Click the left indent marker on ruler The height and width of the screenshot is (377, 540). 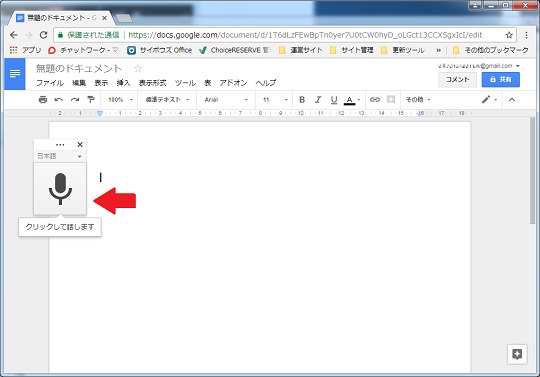[100, 113]
